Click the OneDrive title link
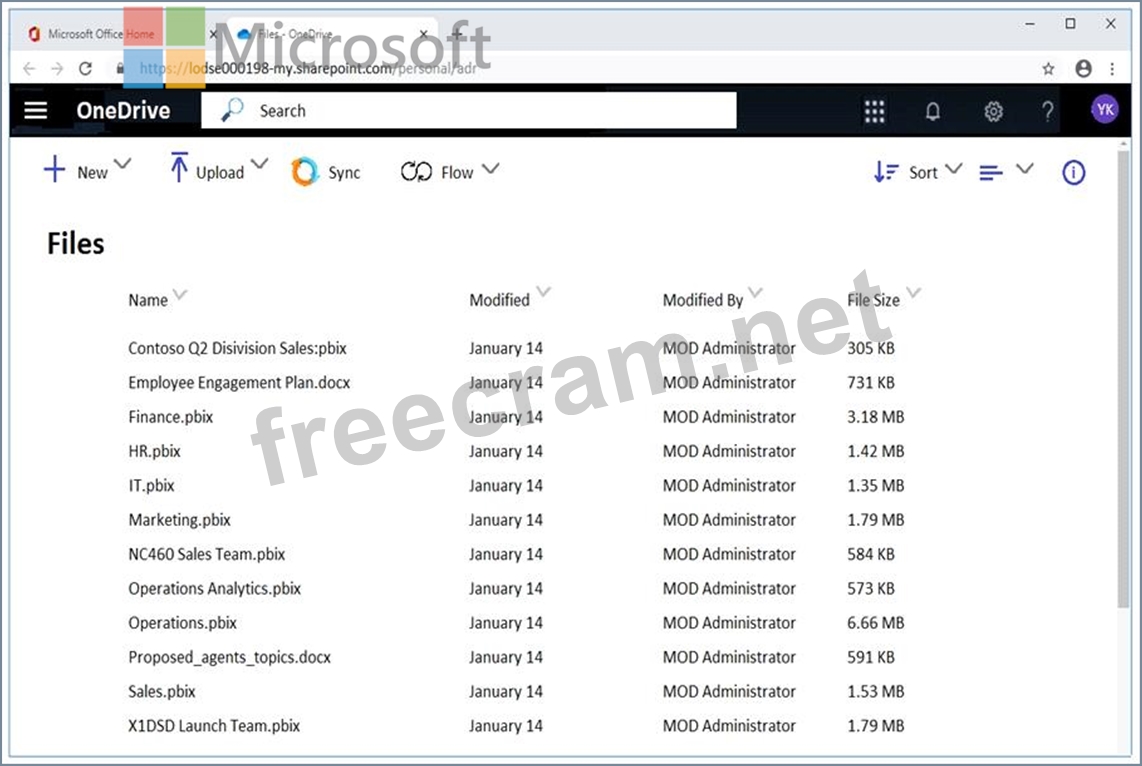This screenshot has width=1142, height=766. (x=123, y=111)
